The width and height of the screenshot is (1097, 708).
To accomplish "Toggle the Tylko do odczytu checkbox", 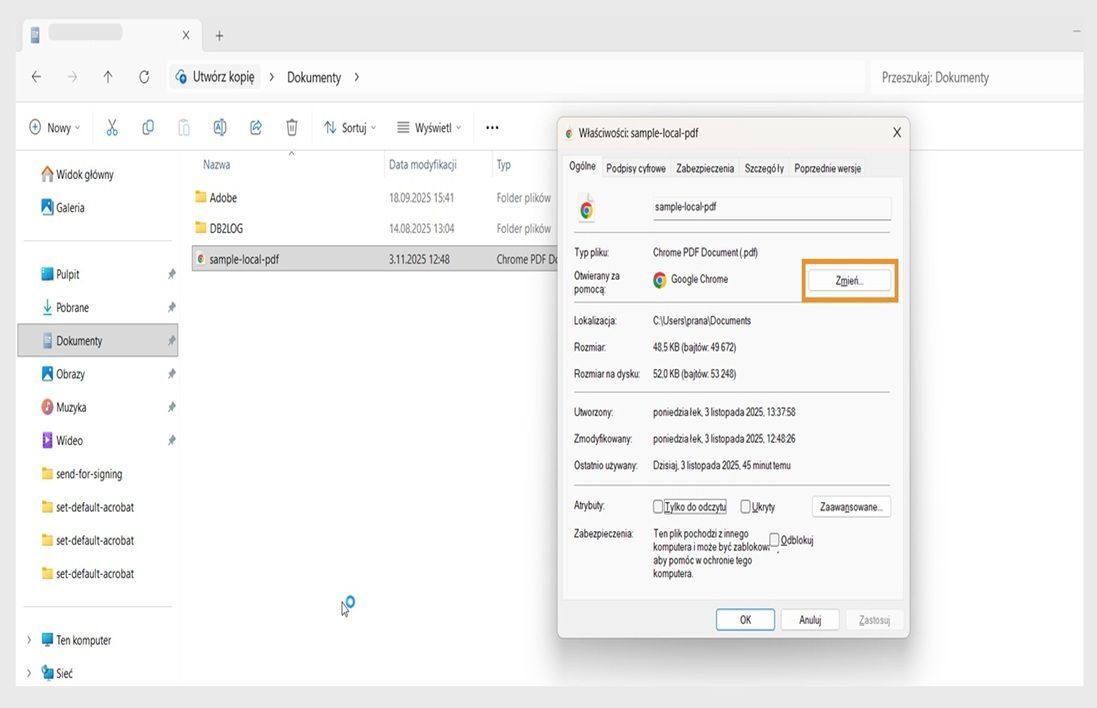I will [x=658, y=506].
